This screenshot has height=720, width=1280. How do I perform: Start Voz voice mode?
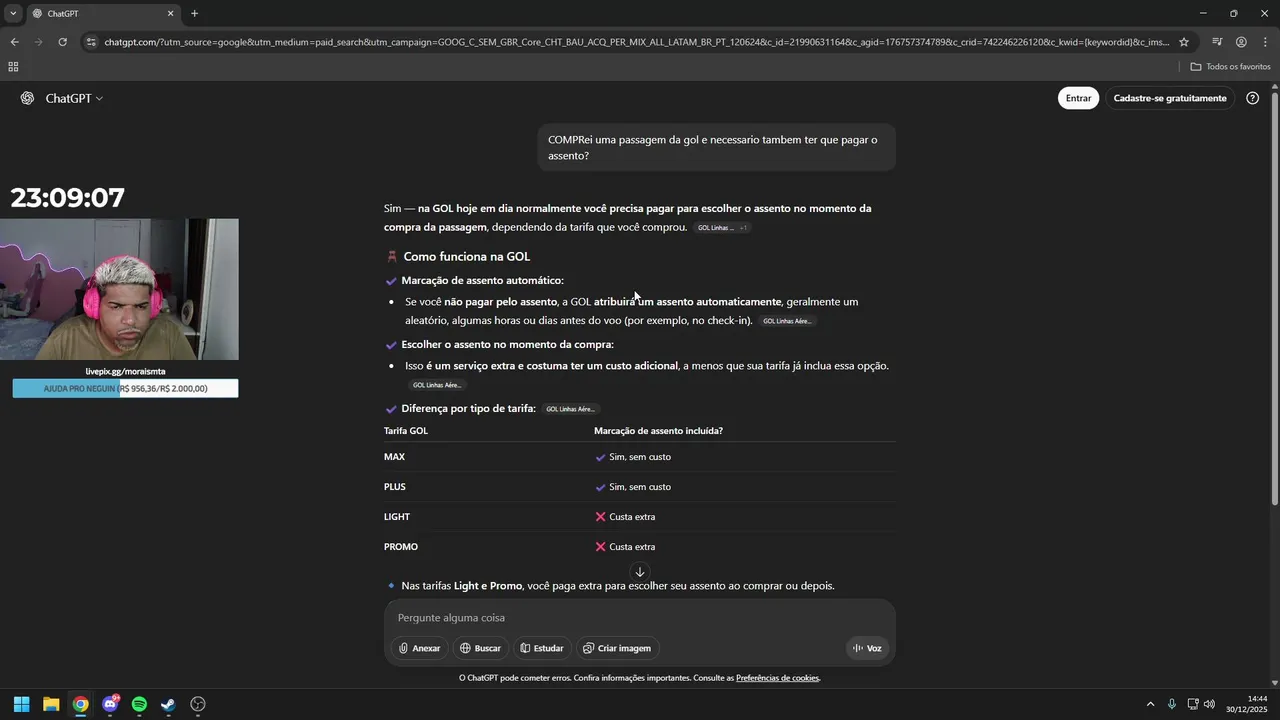click(x=867, y=648)
